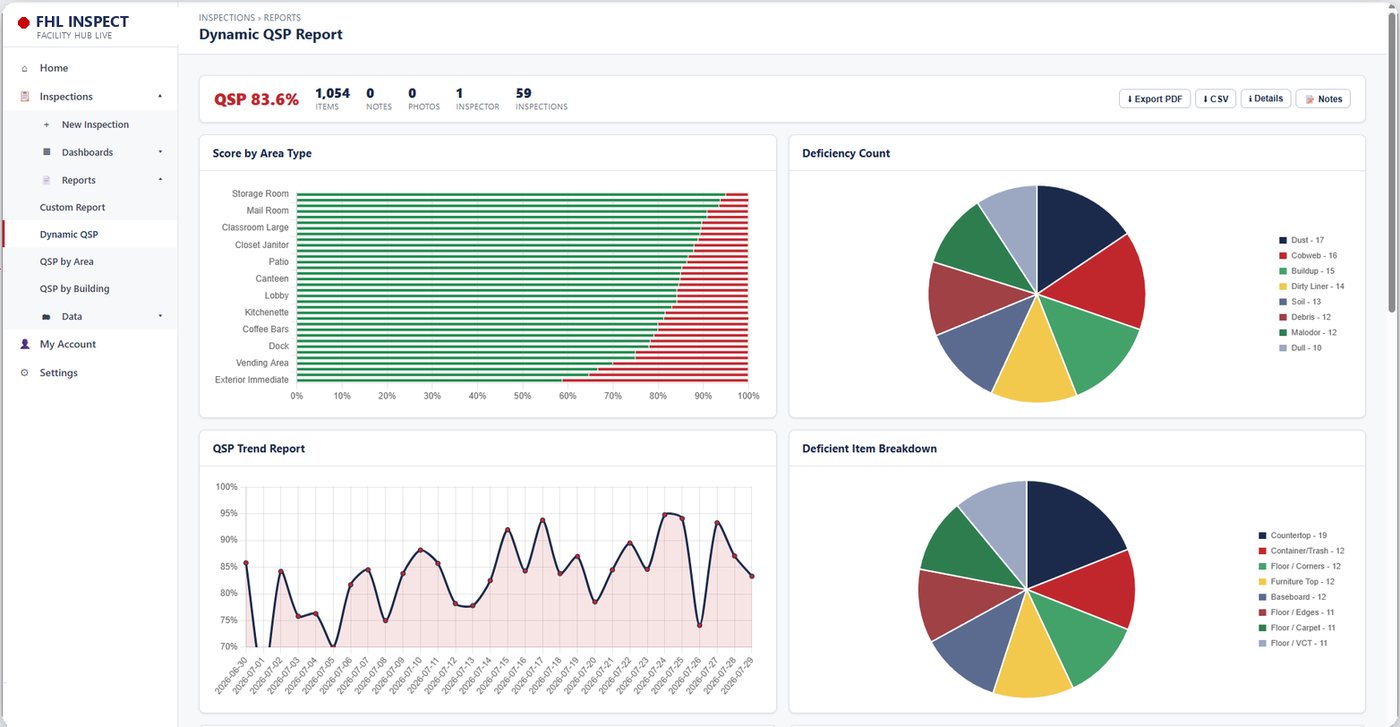Expand the Data submenu arrow
The height and width of the screenshot is (727, 1400).
(160, 316)
